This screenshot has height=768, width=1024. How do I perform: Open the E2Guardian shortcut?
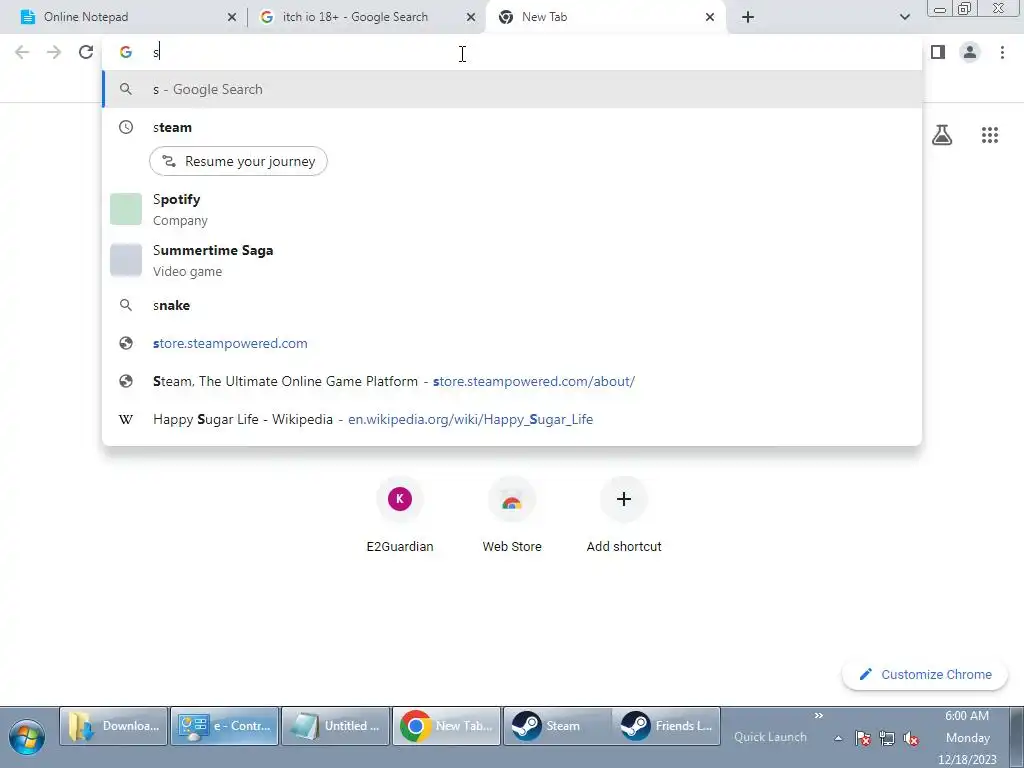pyautogui.click(x=400, y=516)
